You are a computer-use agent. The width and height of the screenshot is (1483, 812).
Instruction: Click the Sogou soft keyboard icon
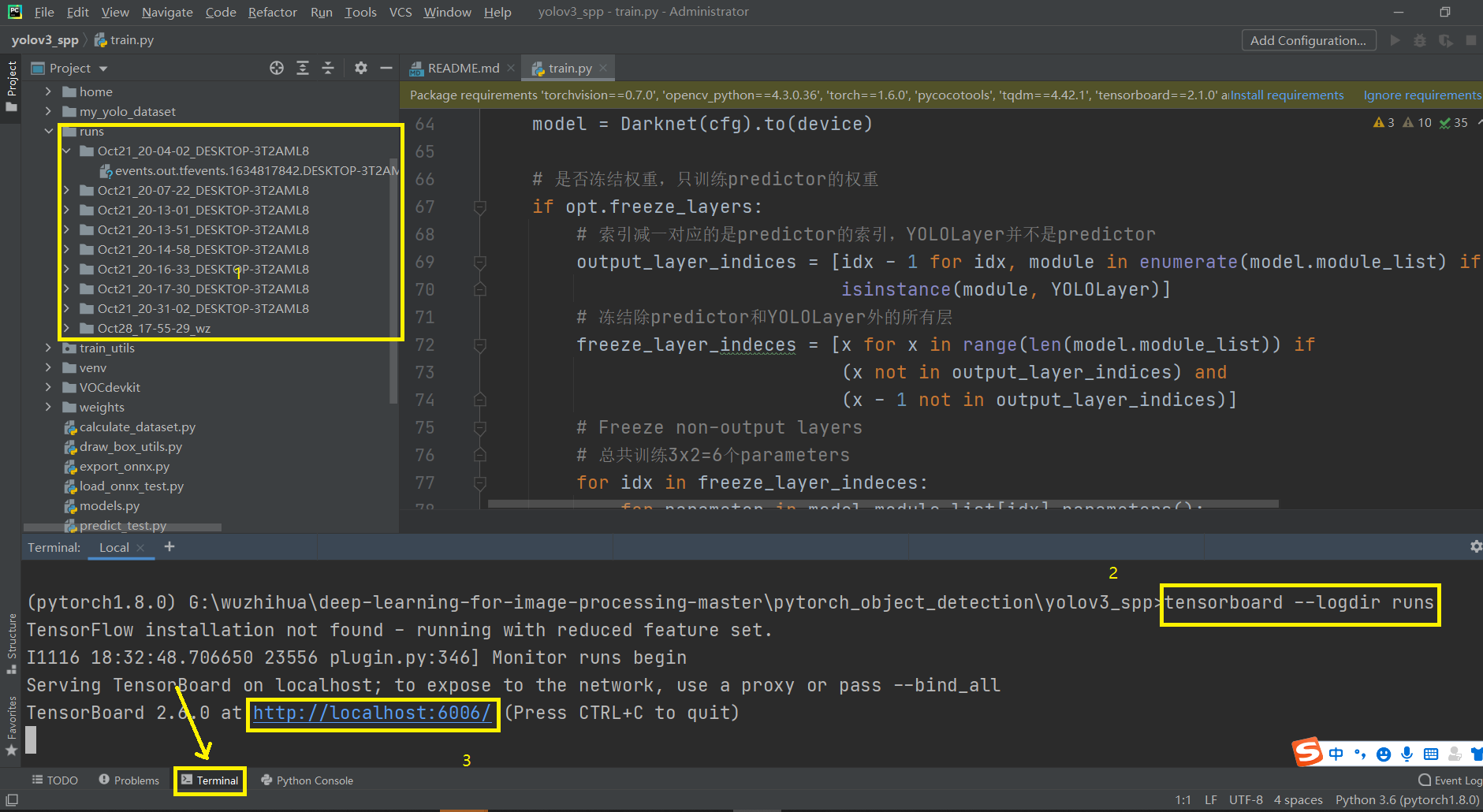tap(1431, 754)
